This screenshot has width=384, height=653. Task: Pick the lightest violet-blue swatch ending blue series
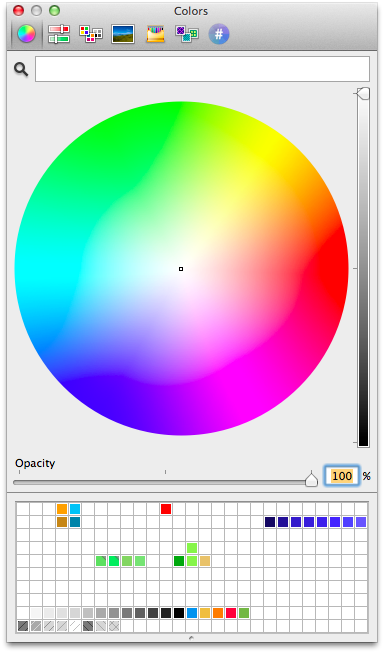pos(361,522)
